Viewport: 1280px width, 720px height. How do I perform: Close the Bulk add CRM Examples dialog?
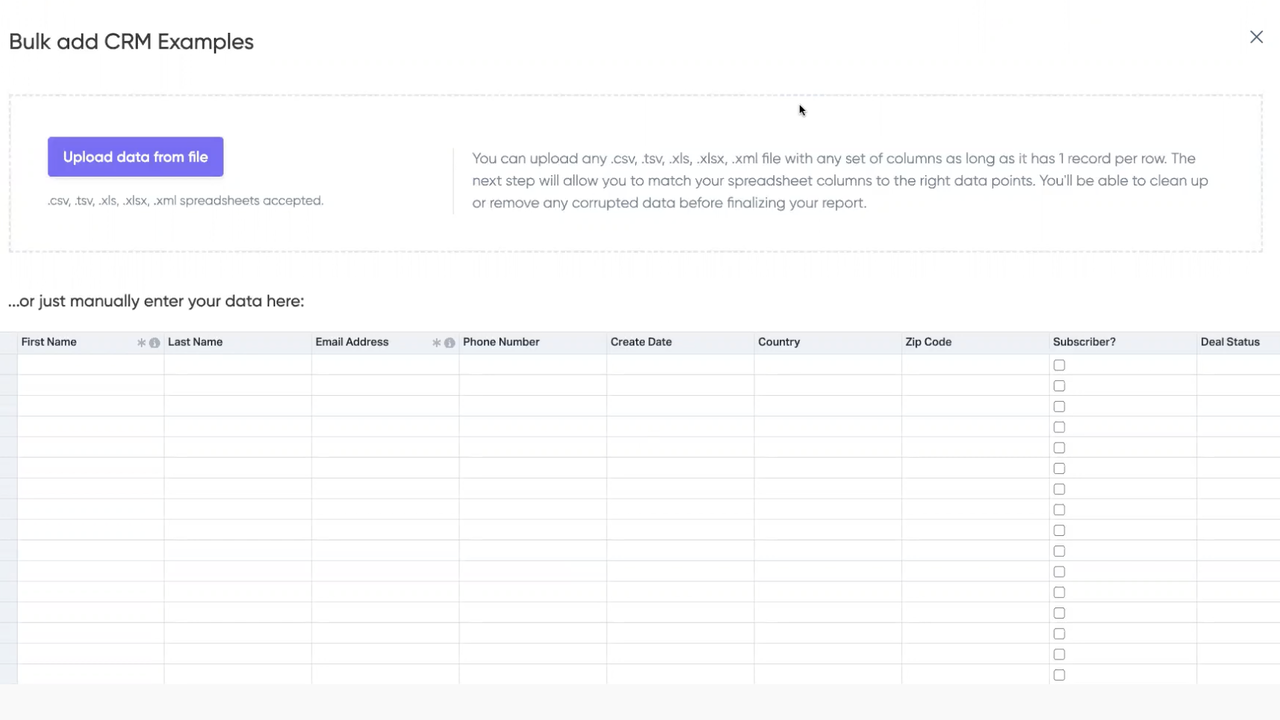click(1256, 37)
